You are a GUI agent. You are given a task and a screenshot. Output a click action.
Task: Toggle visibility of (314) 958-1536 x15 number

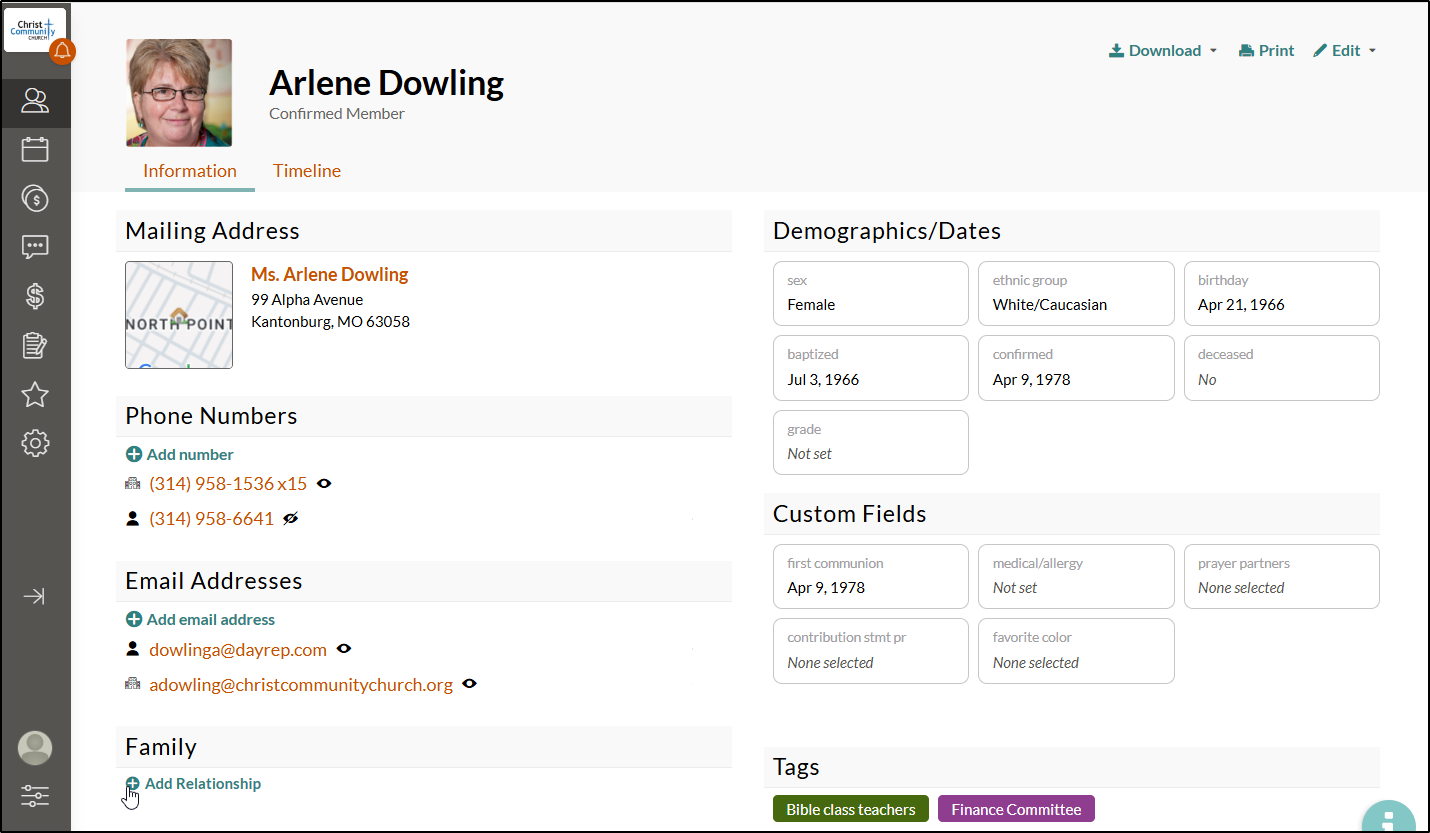324,484
